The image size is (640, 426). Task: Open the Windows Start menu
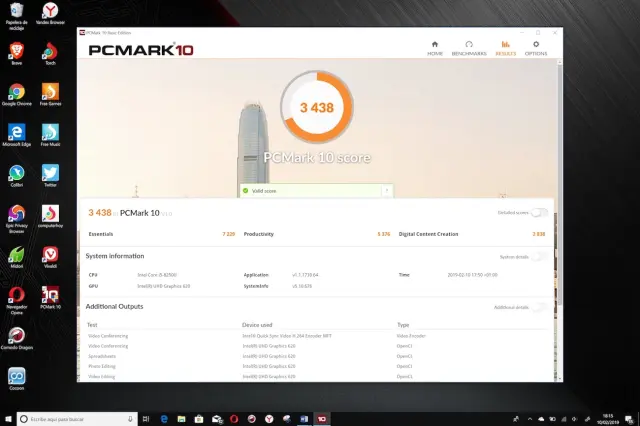point(8,418)
